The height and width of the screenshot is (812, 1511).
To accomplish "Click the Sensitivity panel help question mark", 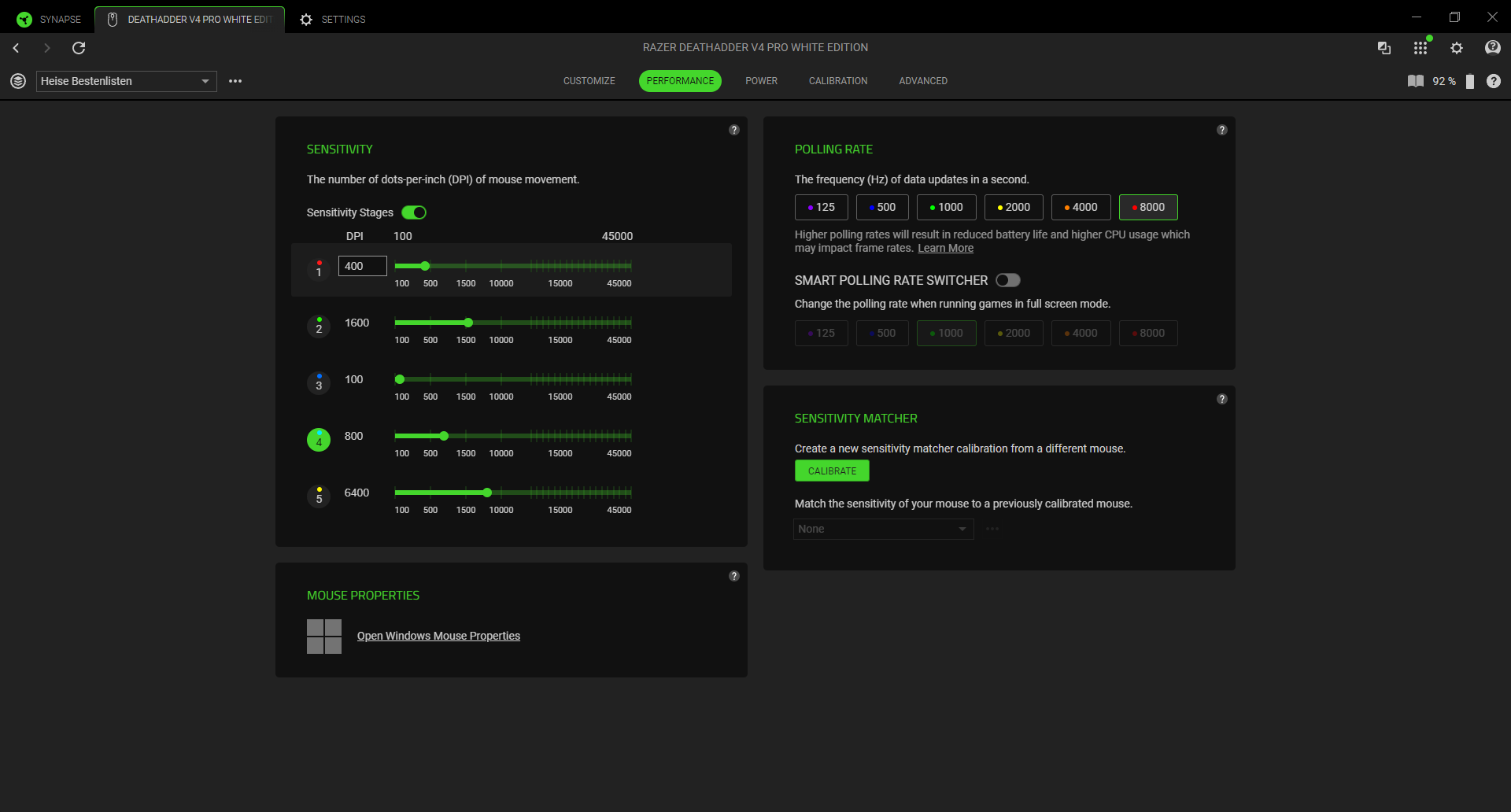I will pos(733,130).
